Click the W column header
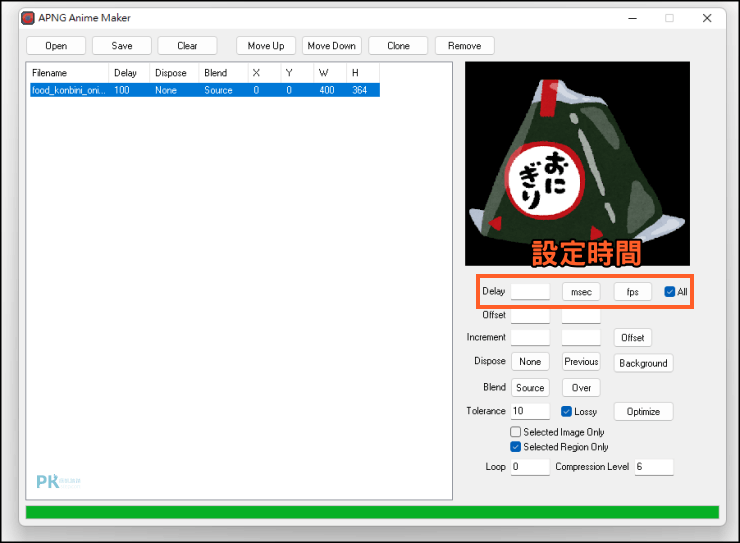Image resolution: width=740 pixels, height=543 pixels. tap(330, 73)
